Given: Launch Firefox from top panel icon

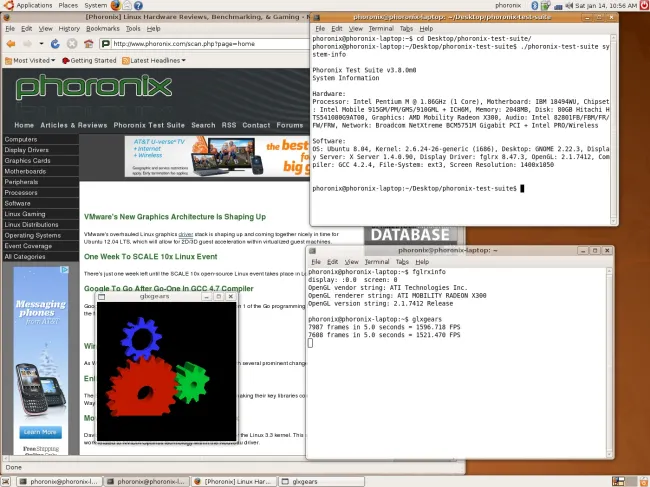Looking at the screenshot, I should click(x=116, y=5).
